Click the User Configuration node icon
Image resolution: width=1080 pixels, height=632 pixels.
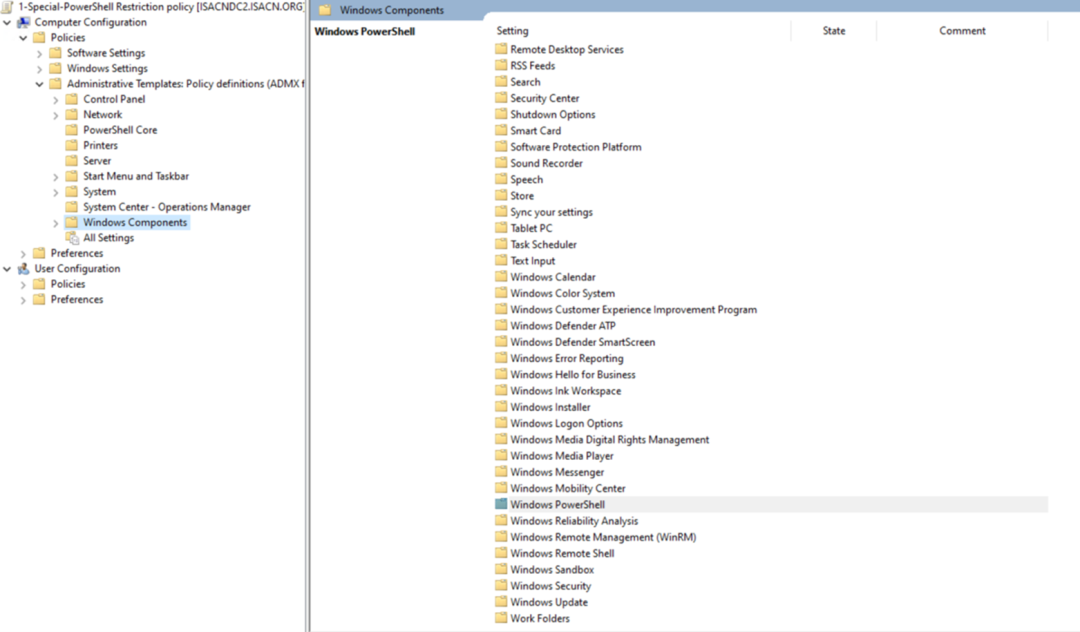click(23, 268)
